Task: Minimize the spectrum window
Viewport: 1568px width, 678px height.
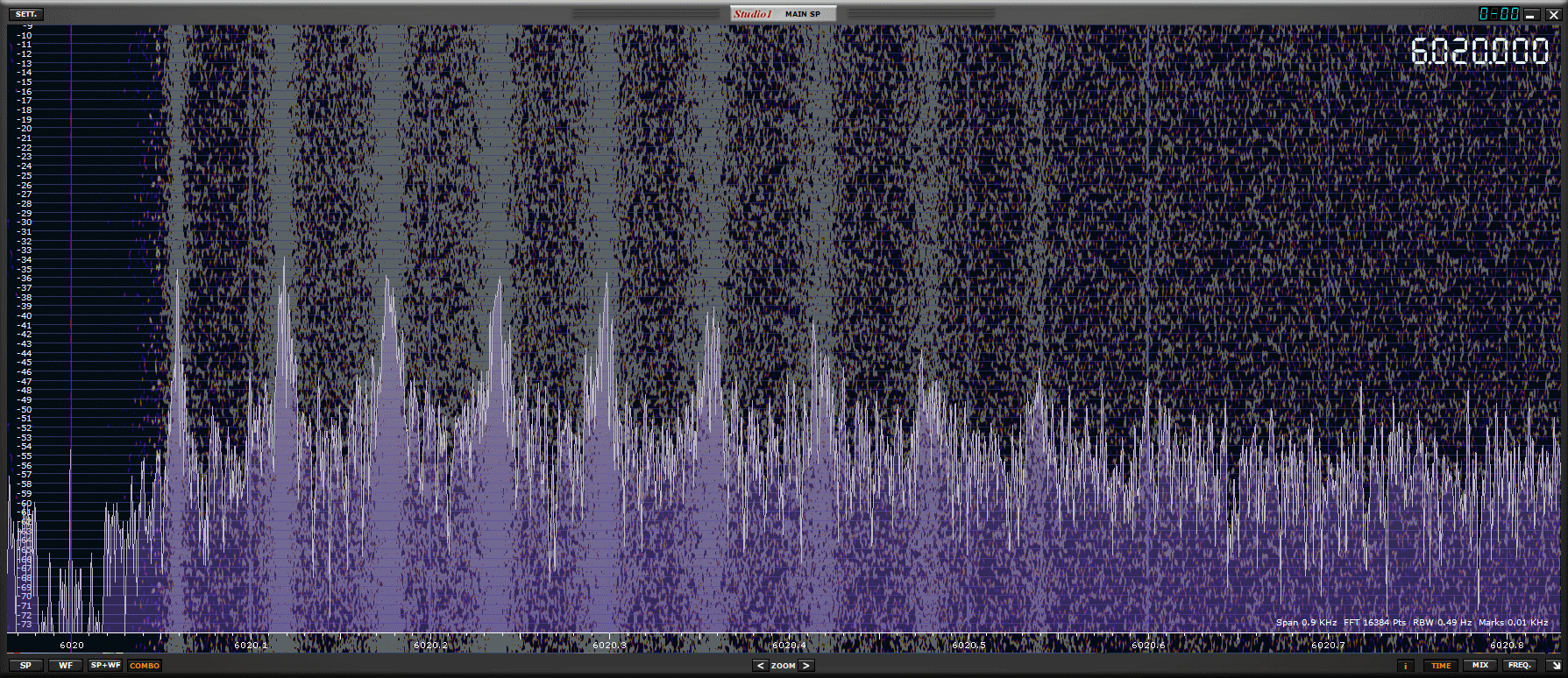Action: 1531,15
